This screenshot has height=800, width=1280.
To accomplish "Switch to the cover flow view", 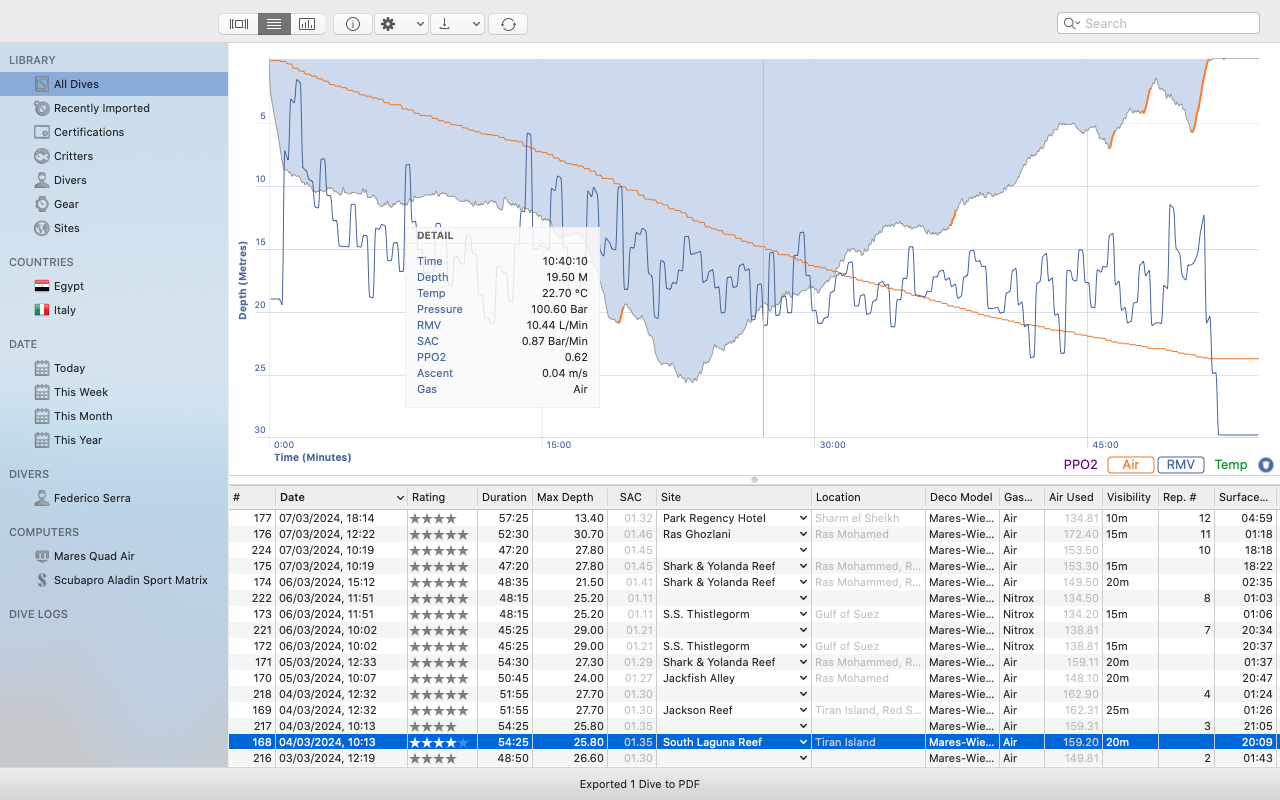I will [x=239, y=24].
